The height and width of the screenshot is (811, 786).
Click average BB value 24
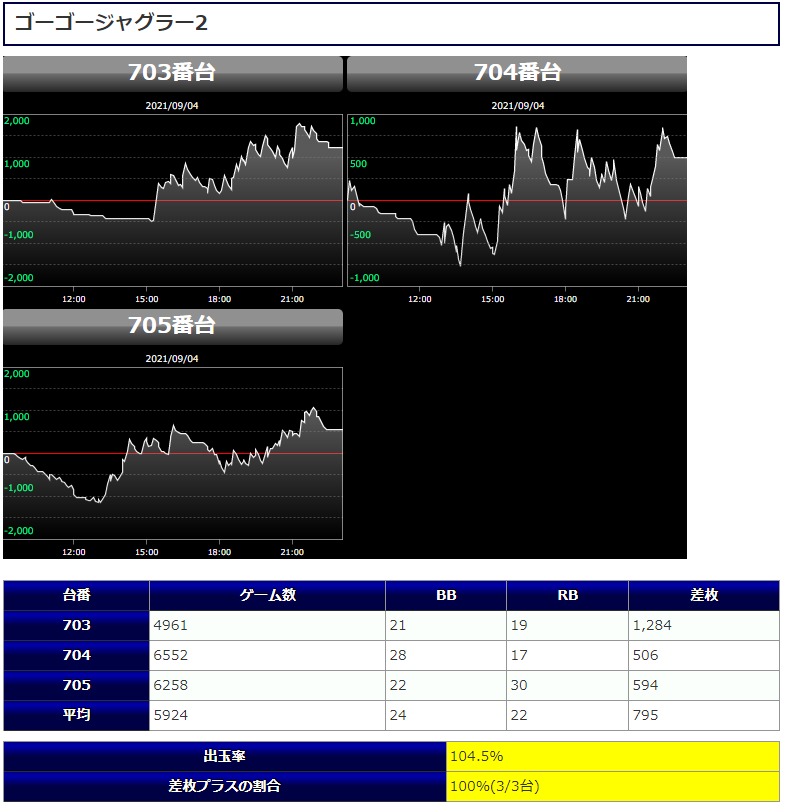pyautogui.click(x=446, y=715)
